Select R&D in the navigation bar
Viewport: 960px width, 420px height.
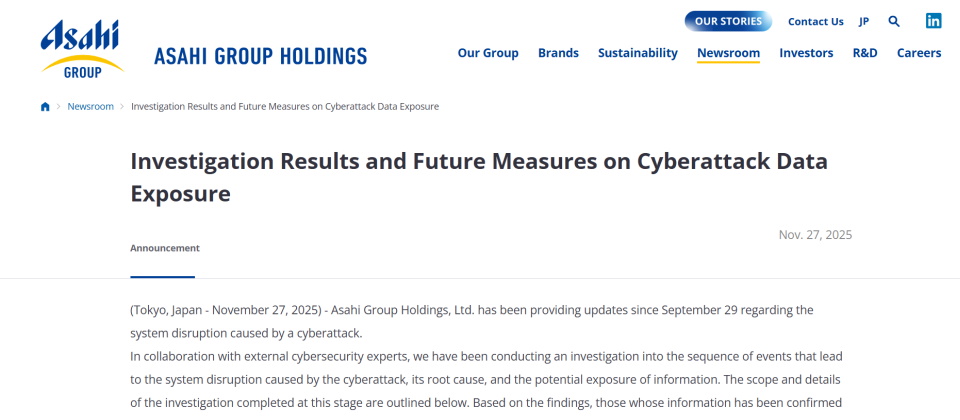coord(865,53)
